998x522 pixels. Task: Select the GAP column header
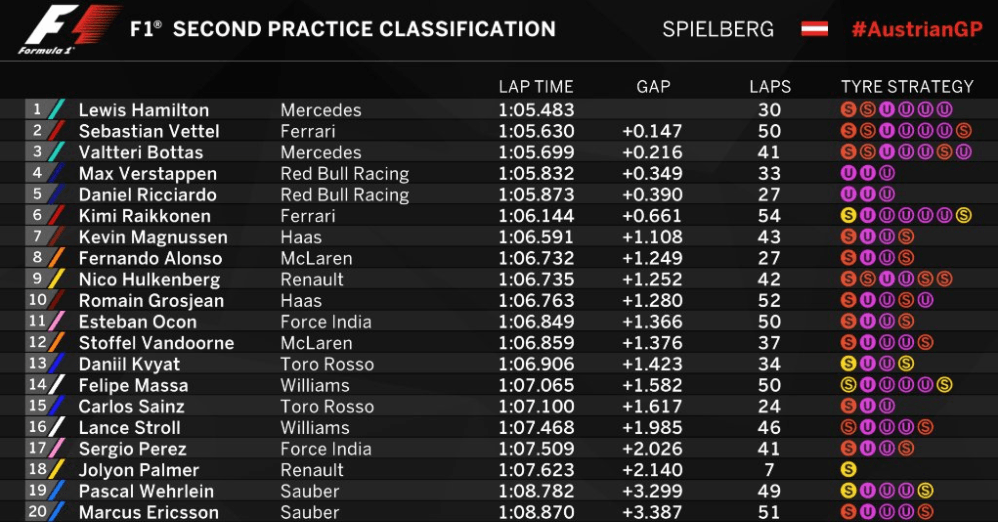653,87
